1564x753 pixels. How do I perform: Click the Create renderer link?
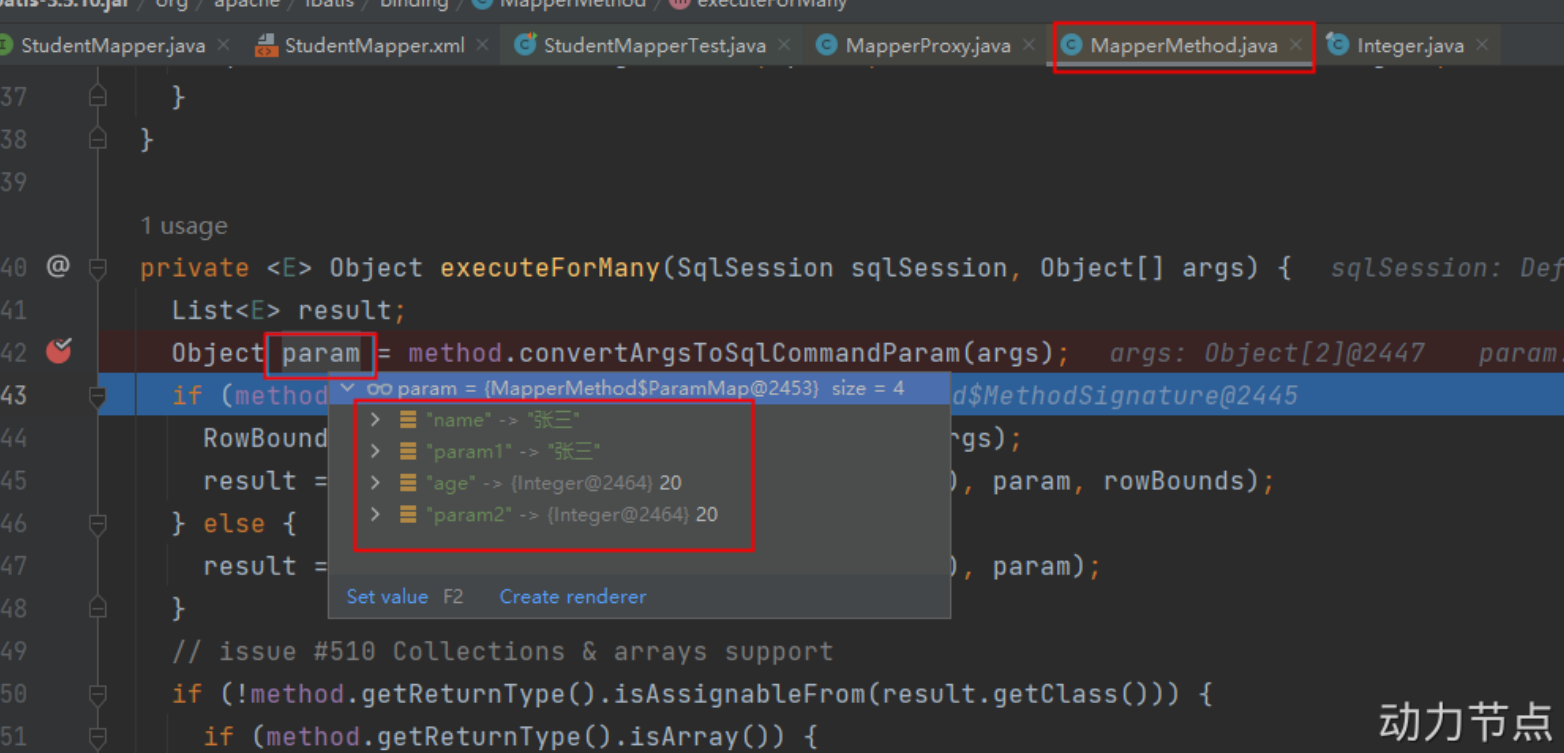(573, 597)
